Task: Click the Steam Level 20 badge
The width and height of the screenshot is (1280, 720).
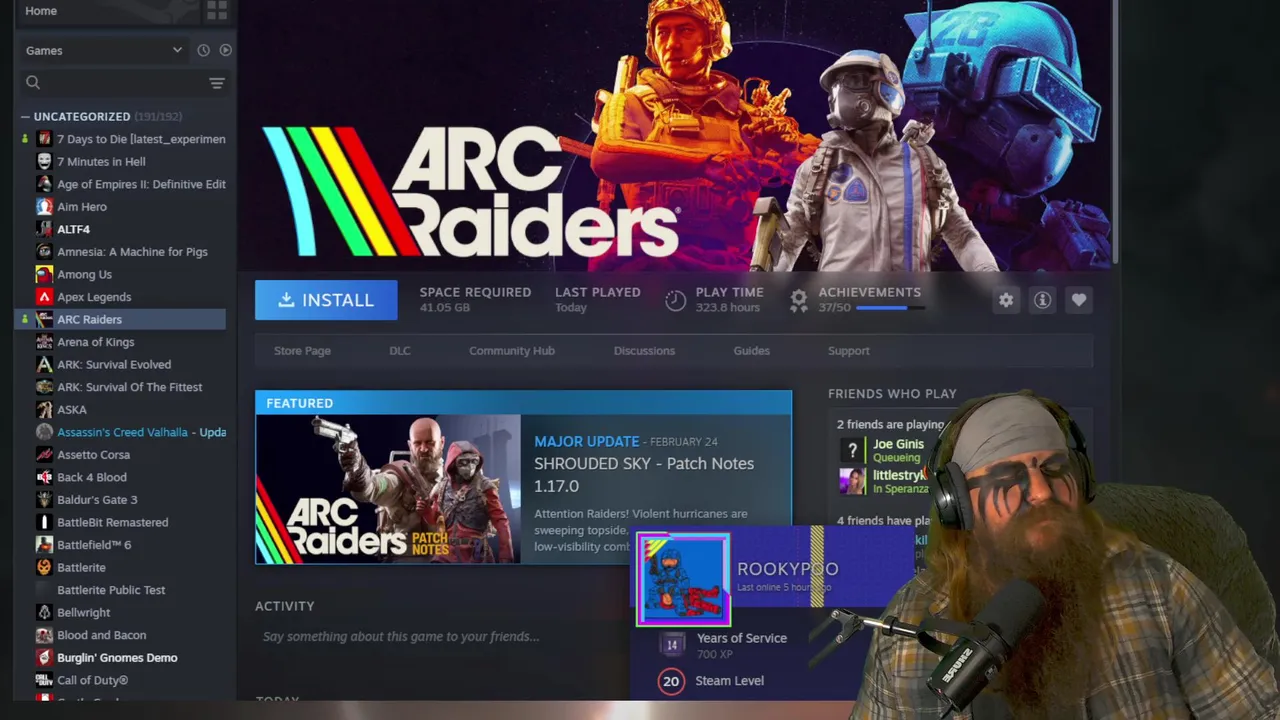Action: 671,681
